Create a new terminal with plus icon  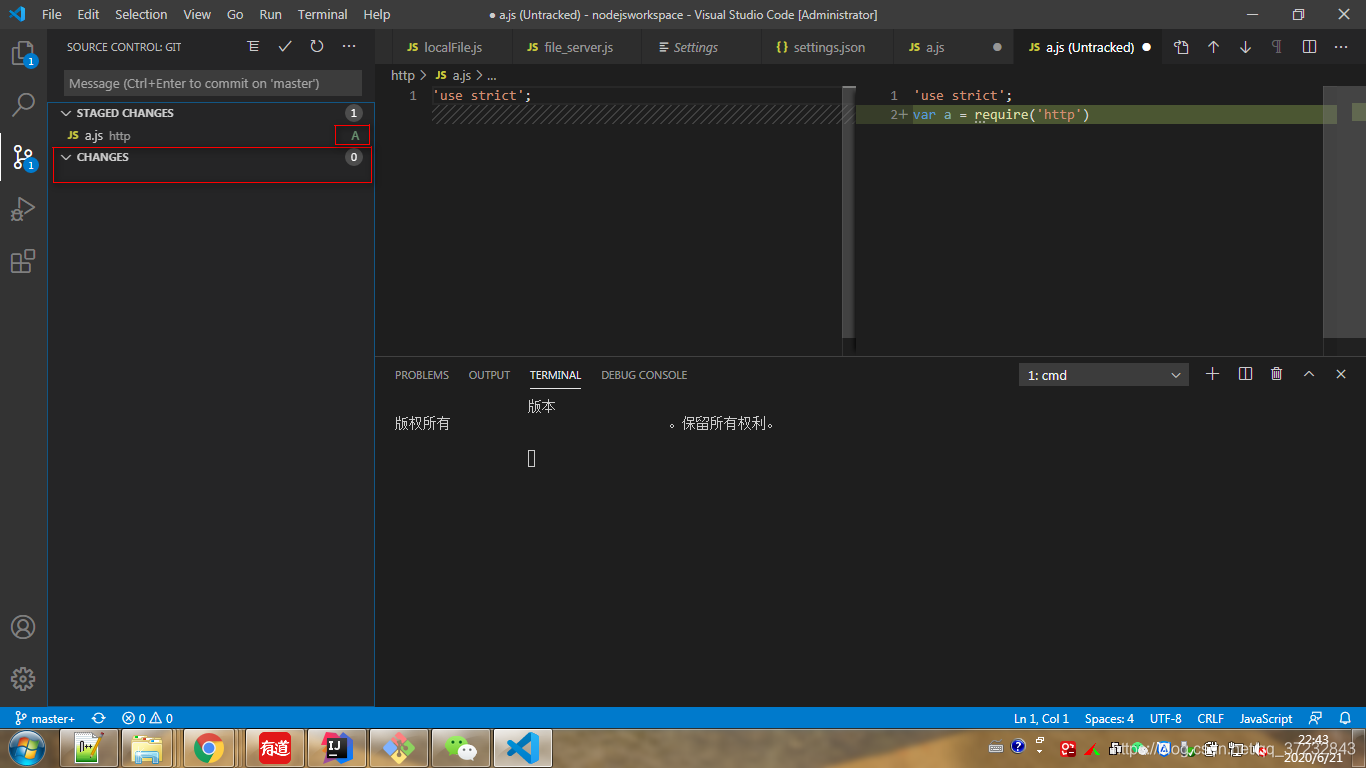click(x=1213, y=374)
